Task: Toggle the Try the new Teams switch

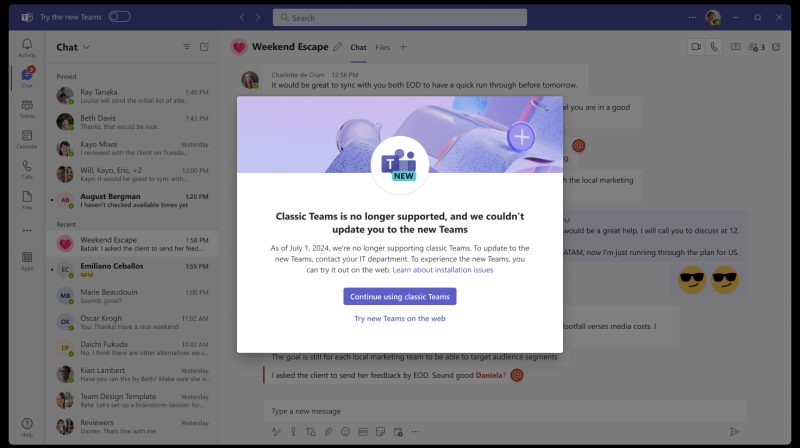Action: pos(119,17)
